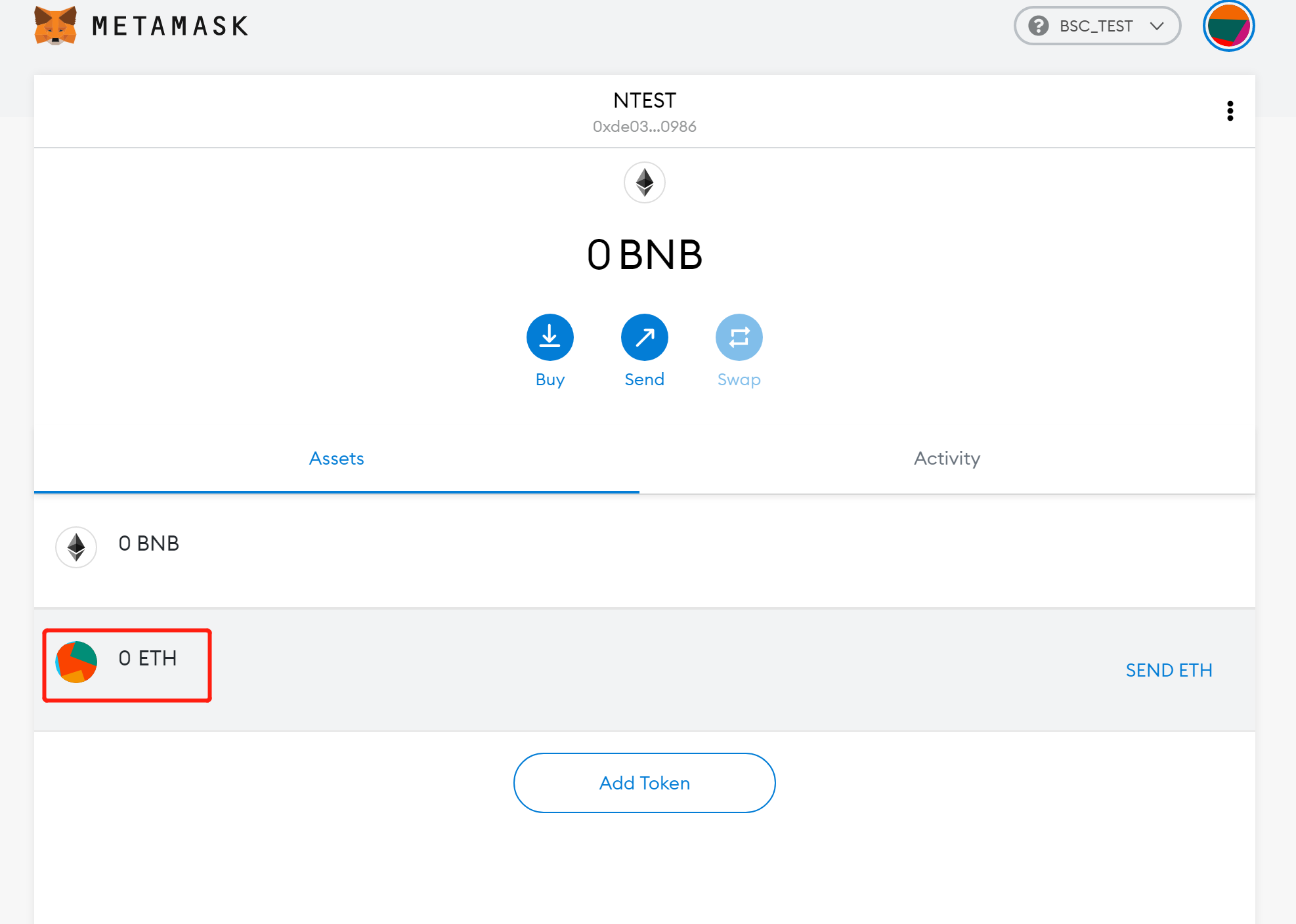This screenshot has height=924, width=1296.
Task: Click the ETH token colorful icon
Action: pyautogui.click(x=76, y=661)
